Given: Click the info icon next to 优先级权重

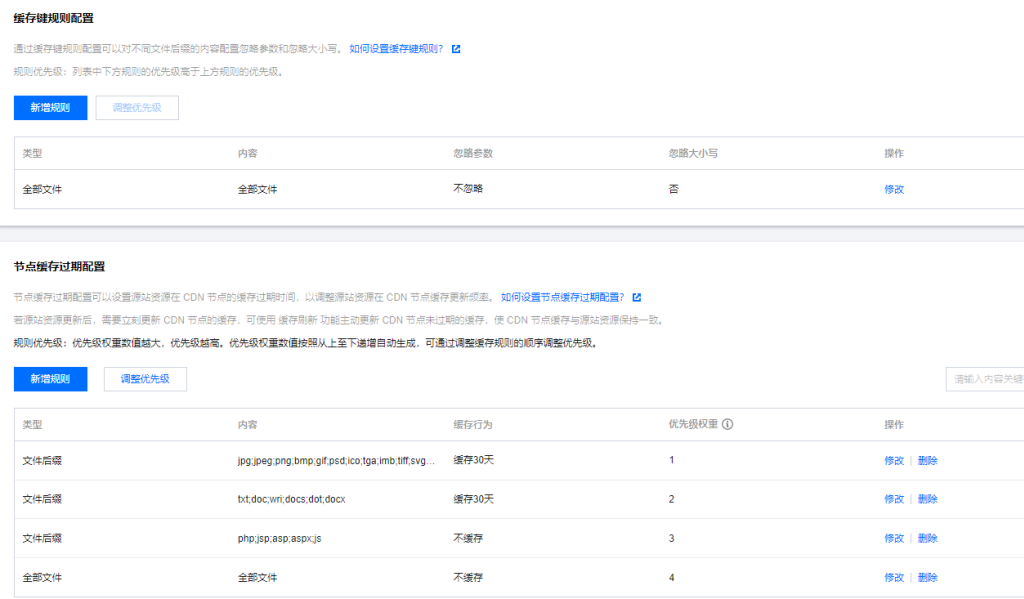Looking at the screenshot, I should coord(728,424).
